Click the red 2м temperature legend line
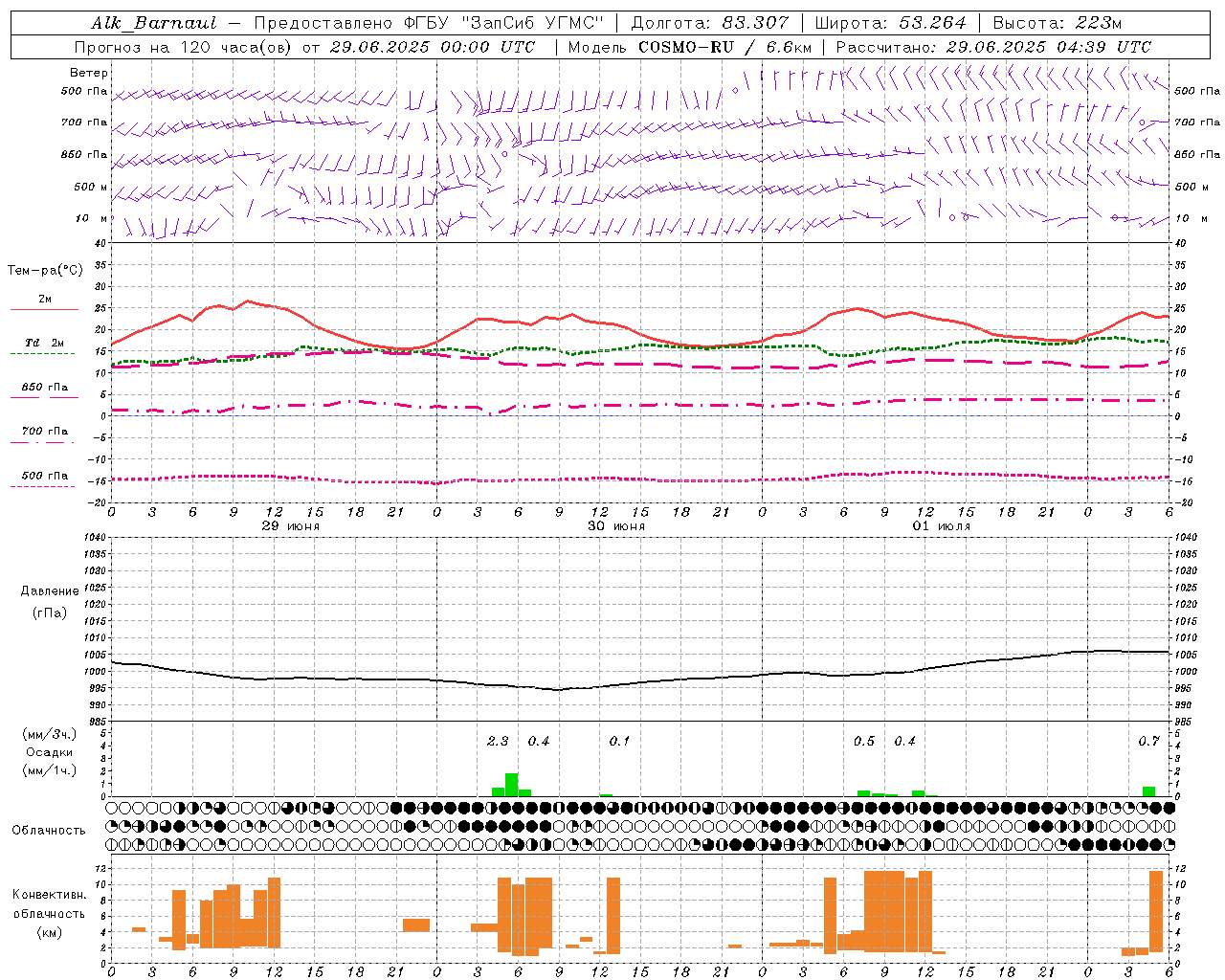This screenshot has width=1225, height=980. coord(44,309)
